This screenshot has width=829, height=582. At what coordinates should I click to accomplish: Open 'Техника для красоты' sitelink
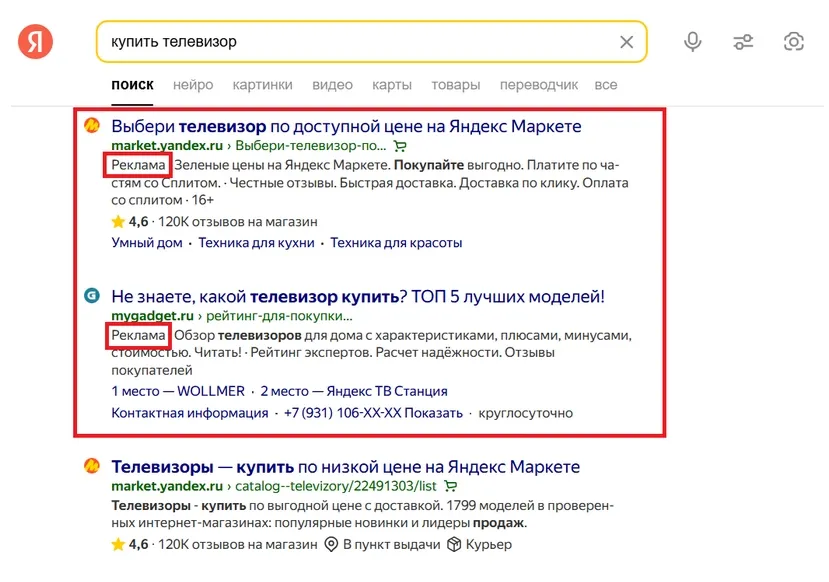coord(396,243)
